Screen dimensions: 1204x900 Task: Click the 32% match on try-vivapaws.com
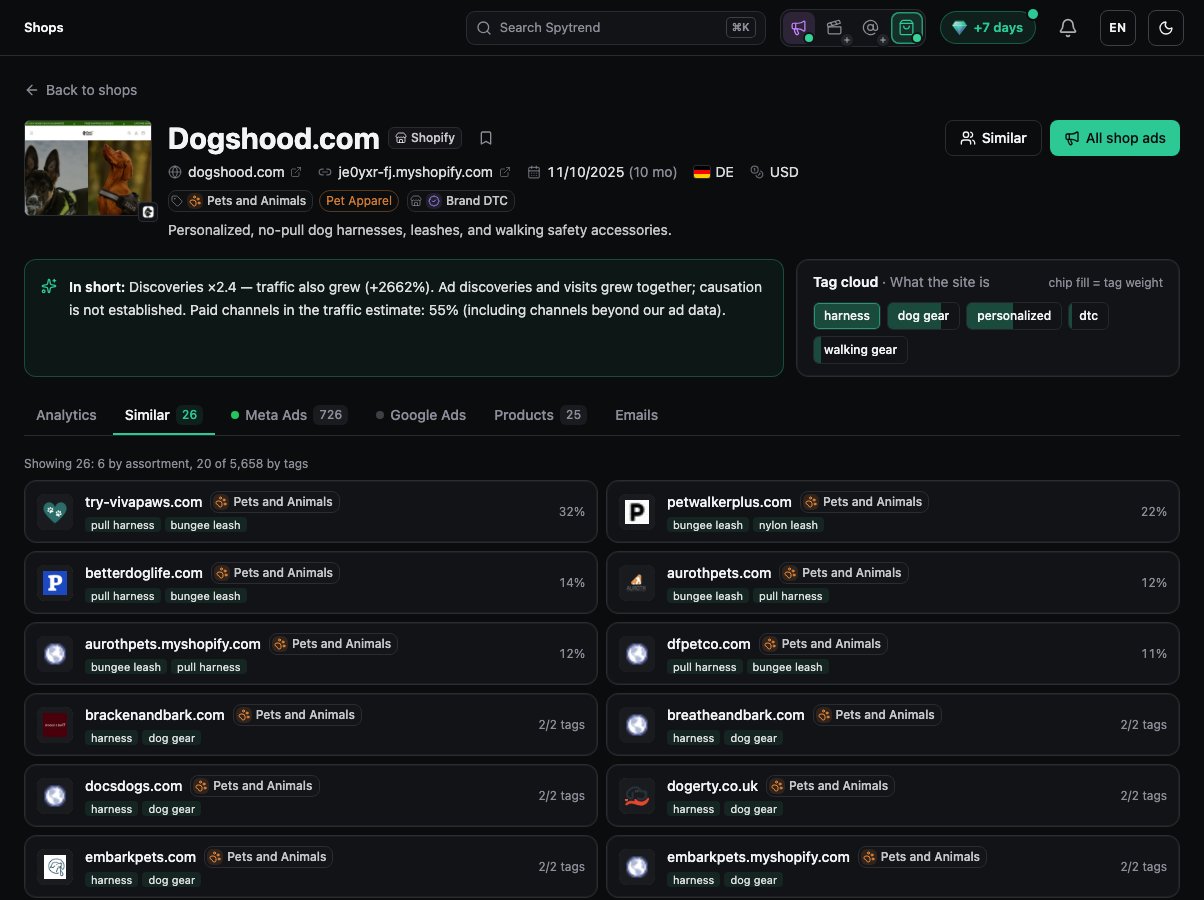[572, 512]
